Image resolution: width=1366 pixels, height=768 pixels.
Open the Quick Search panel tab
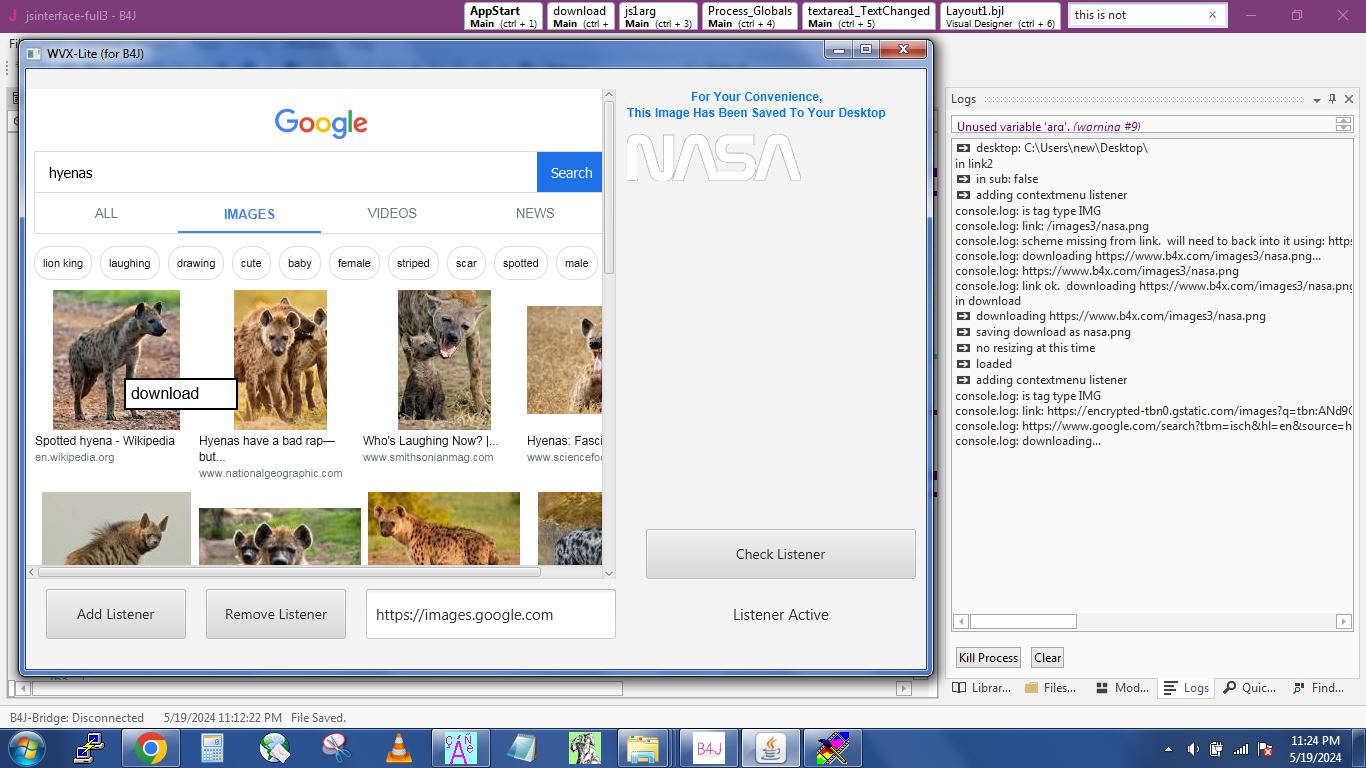point(1249,688)
